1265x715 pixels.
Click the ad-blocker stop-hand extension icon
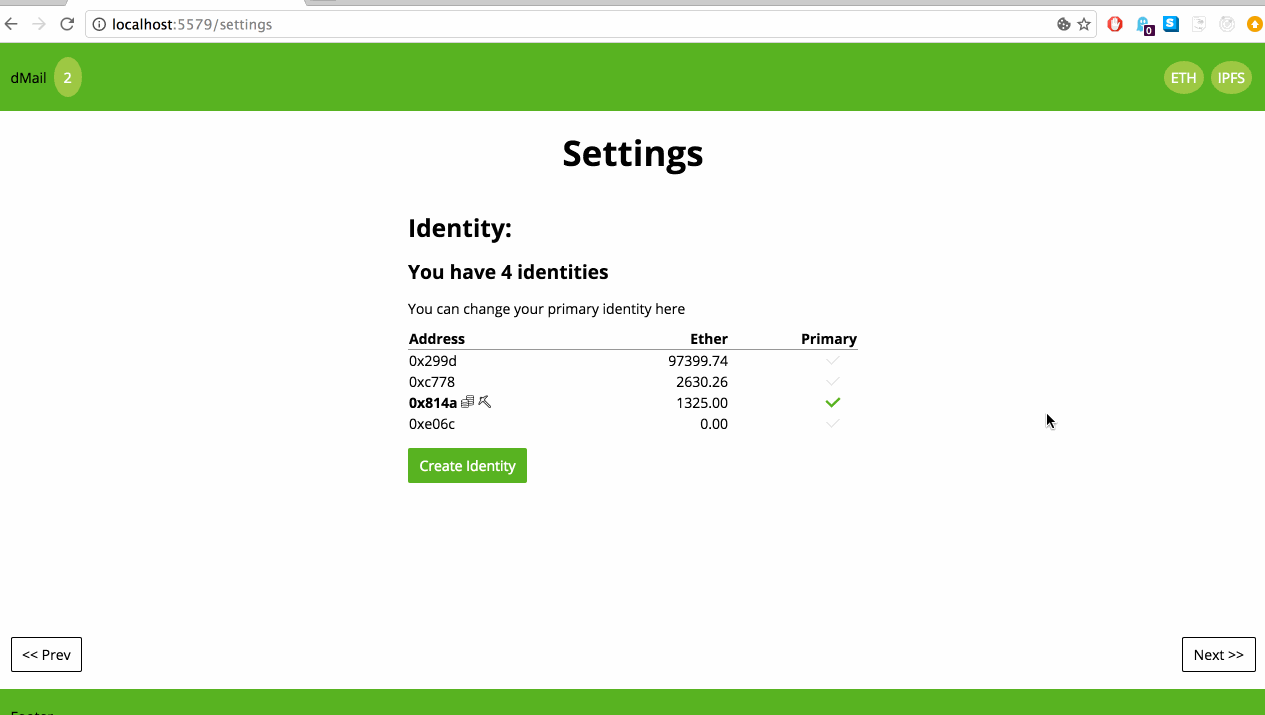click(1115, 24)
